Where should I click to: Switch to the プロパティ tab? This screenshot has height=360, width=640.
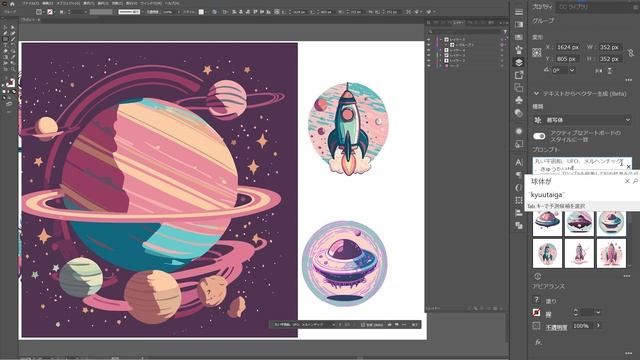pyautogui.click(x=542, y=7)
